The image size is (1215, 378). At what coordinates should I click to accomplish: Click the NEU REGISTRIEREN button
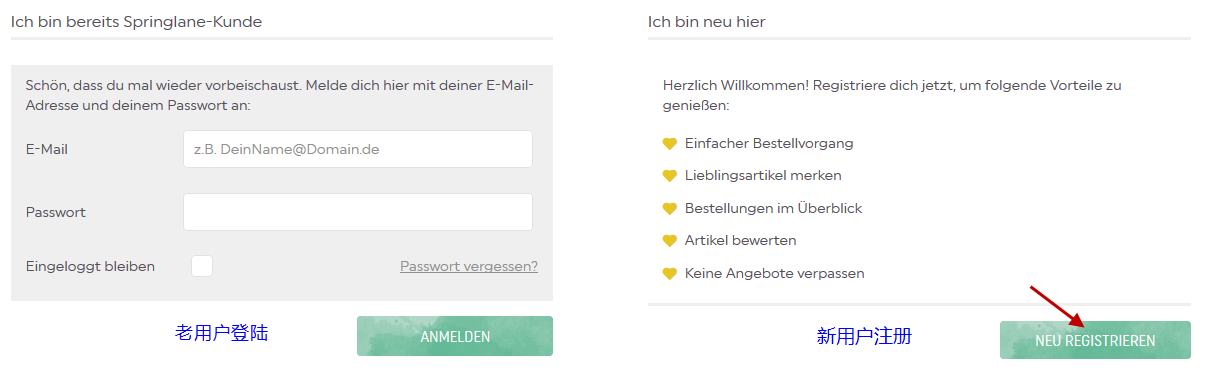1095,340
